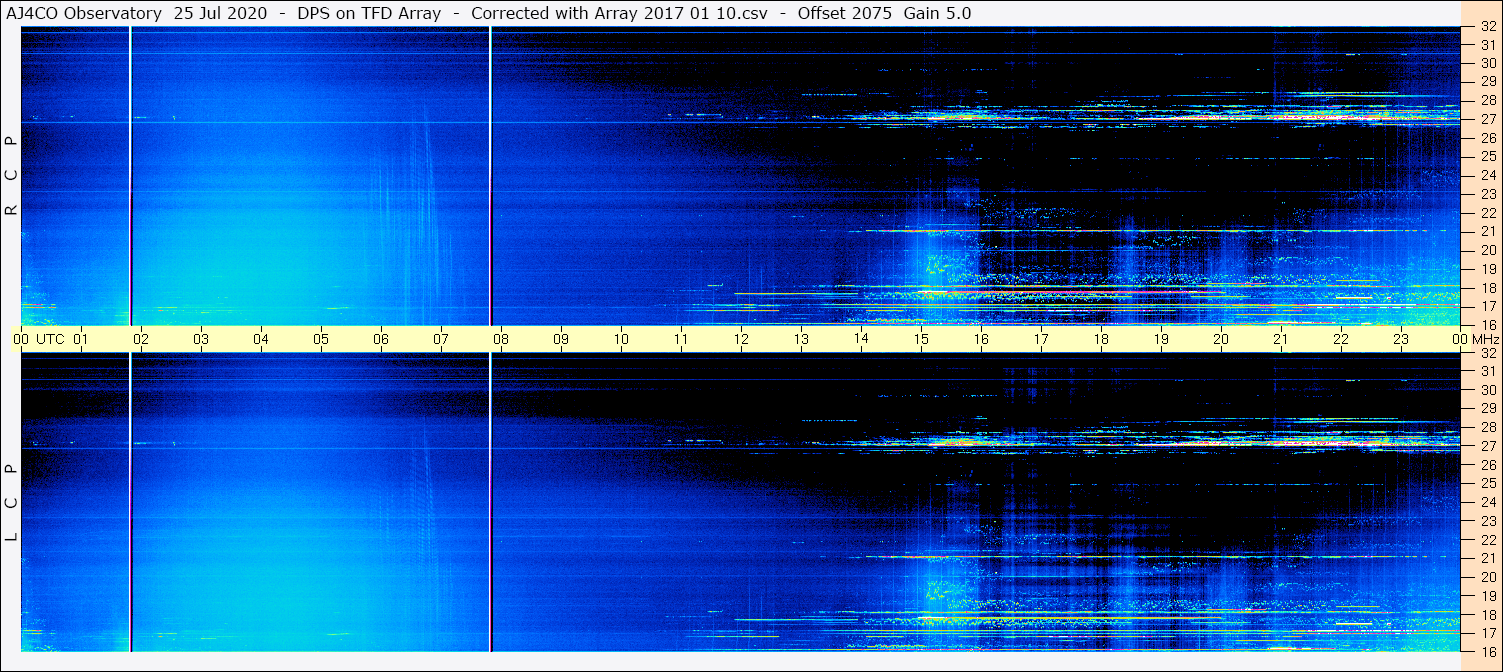This screenshot has height=672, width=1503.
Task: Click the 03 hour tick label
Action: [x=201, y=339]
